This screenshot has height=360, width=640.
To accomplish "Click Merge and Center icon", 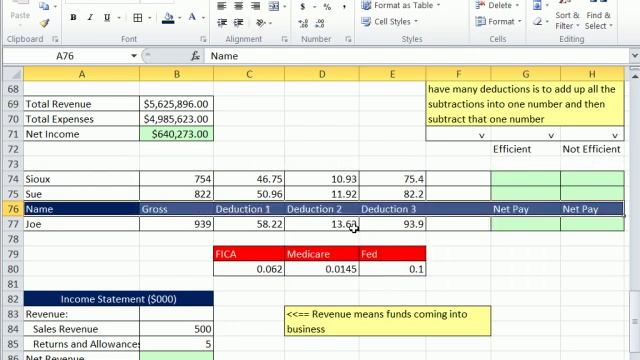I will click(x=274, y=6).
